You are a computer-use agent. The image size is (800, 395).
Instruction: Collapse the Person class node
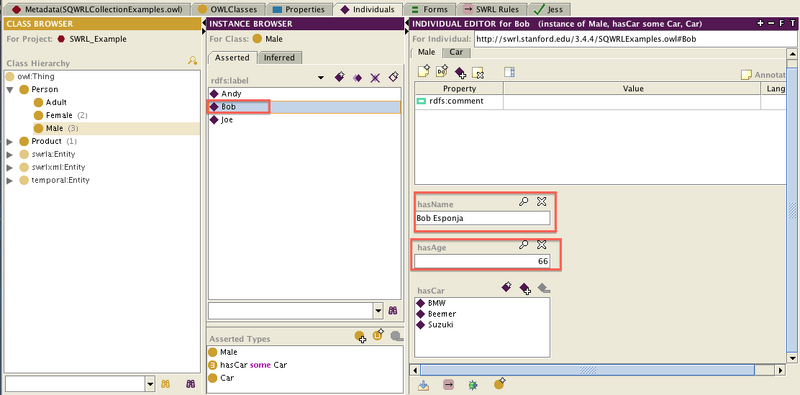[10, 89]
